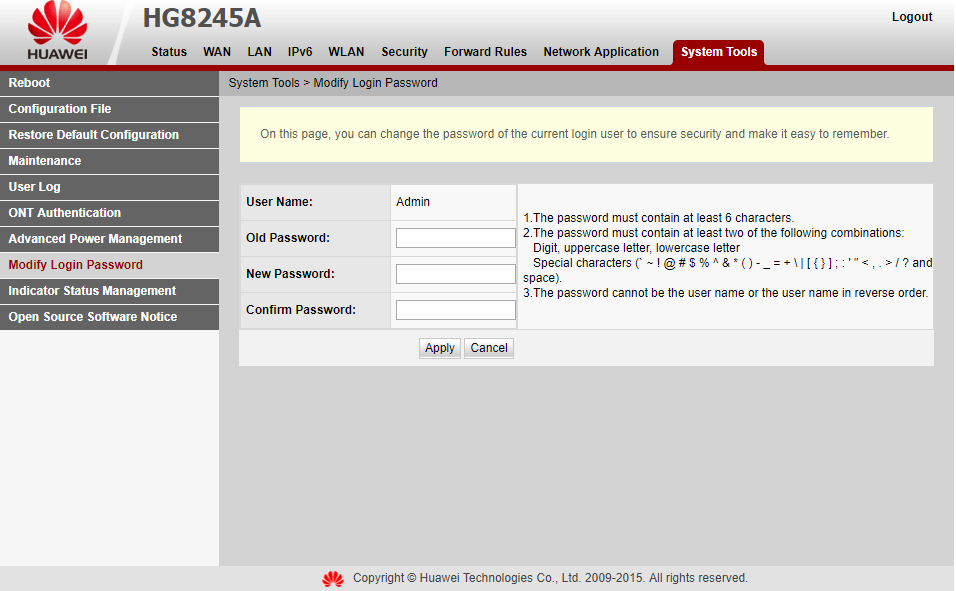Open the Status tab

pos(169,52)
